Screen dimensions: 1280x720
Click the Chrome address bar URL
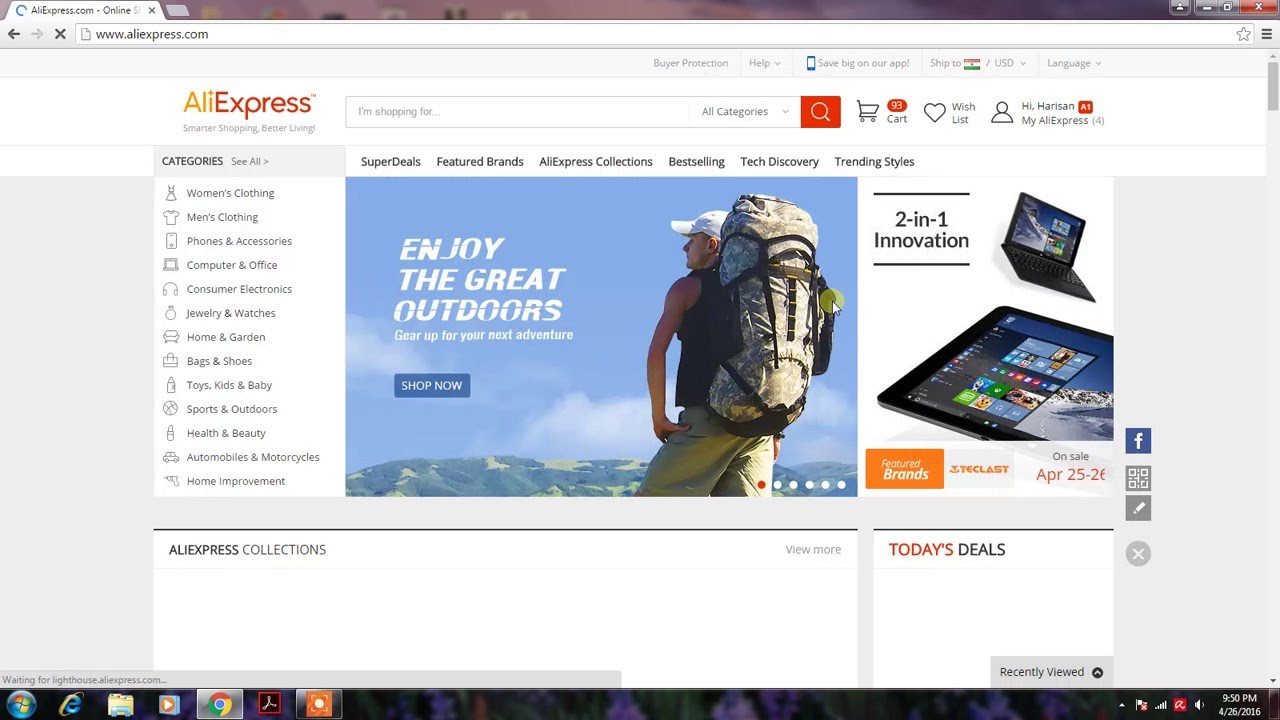point(152,34)
